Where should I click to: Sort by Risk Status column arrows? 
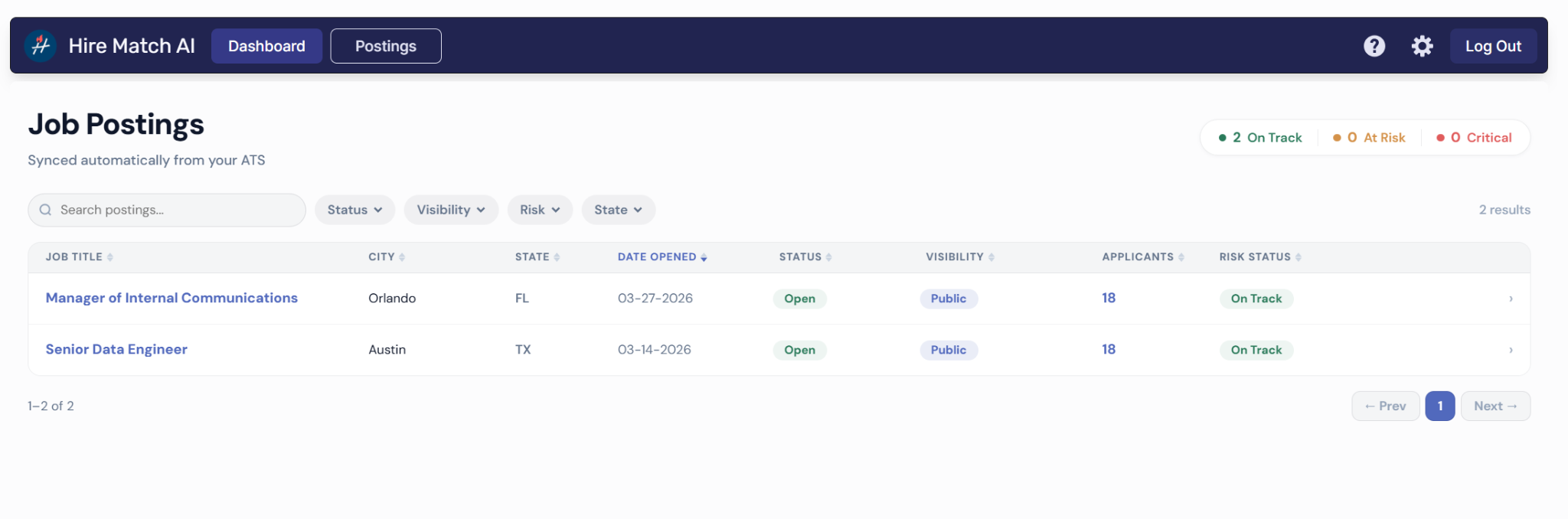tap(1298, 257)
